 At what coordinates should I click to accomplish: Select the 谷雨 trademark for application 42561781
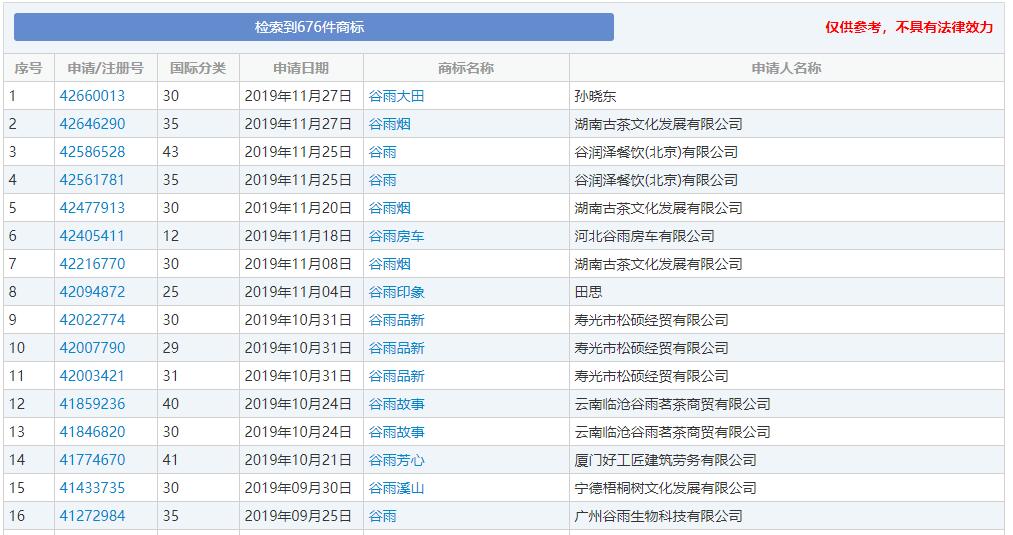point(383,180)
